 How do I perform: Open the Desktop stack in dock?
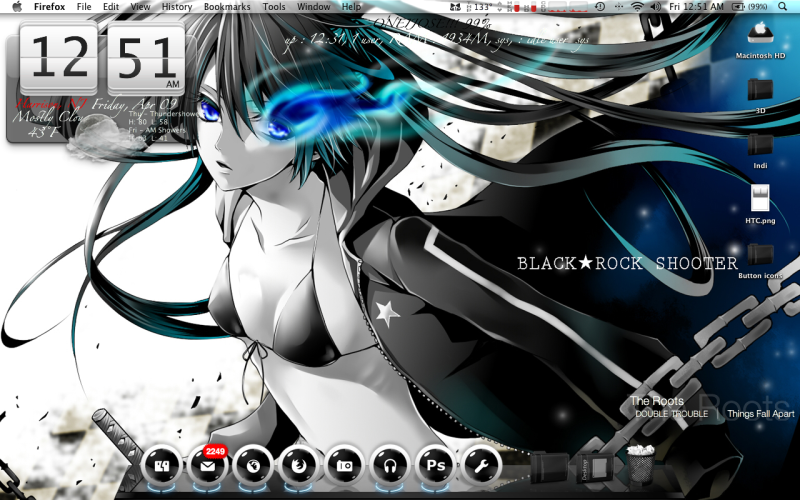[x=593, y=467]
